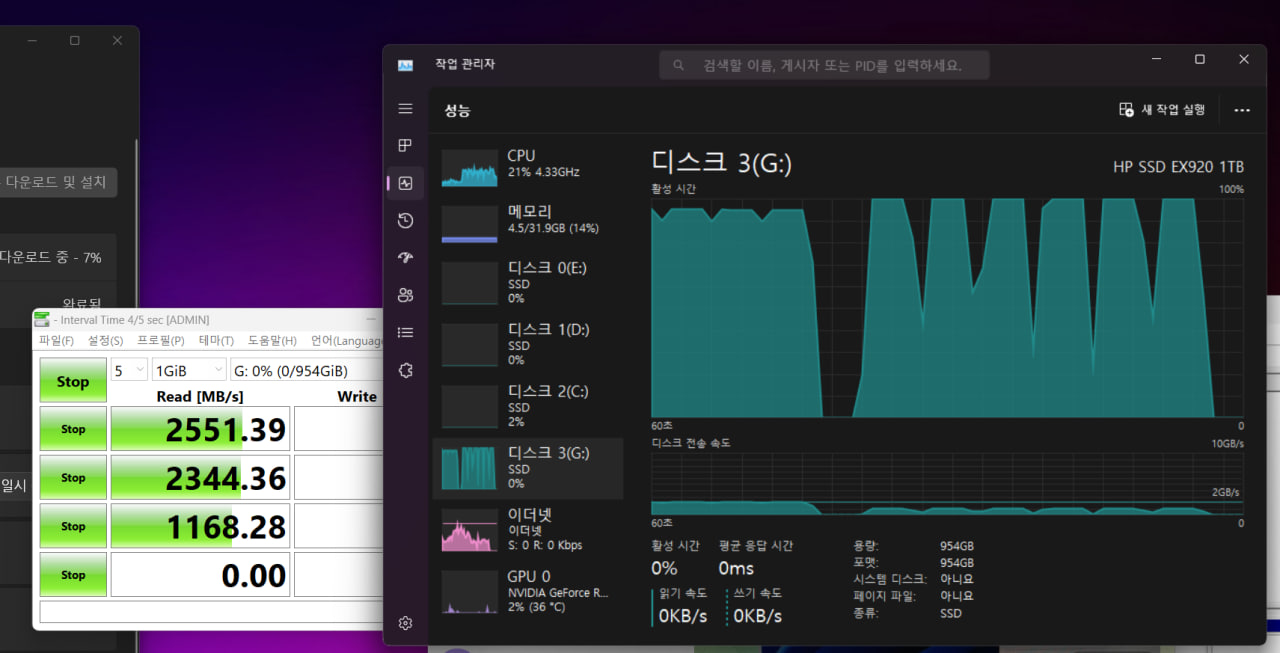Click the 0.00 read result cell

click(x=200, y=575)
